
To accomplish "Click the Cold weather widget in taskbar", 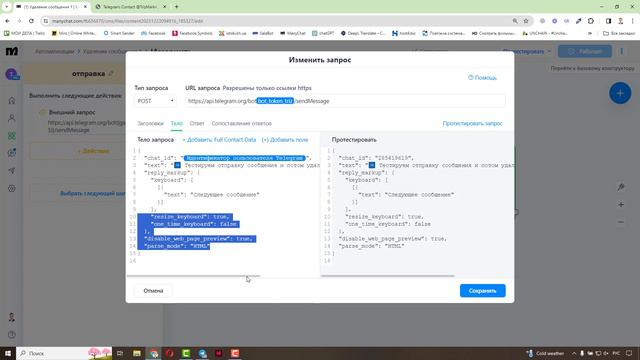I will [x=545, y=353].
